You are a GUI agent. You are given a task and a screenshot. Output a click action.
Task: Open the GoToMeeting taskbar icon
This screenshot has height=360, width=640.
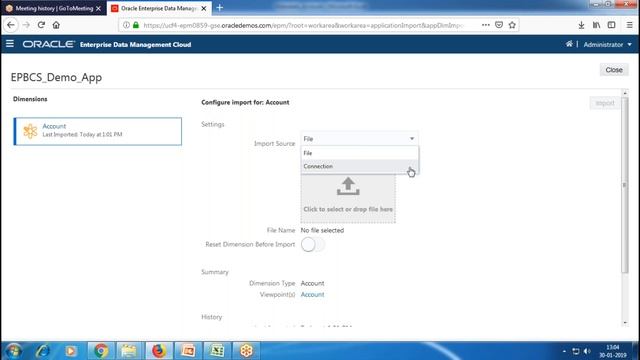(246, 351)
